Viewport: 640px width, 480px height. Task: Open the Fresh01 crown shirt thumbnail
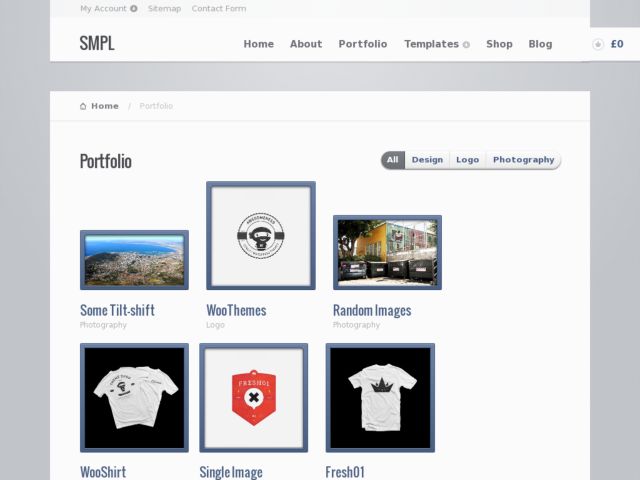click(380, 398)
